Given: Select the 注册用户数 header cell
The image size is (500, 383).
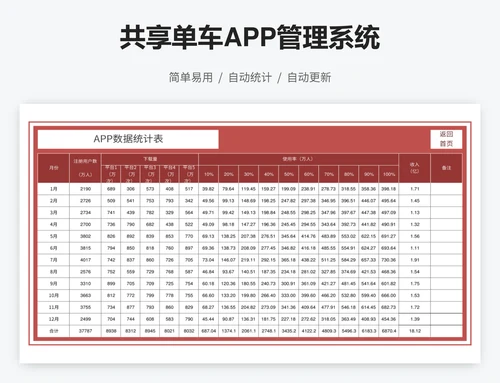Looking at the screenshot, I should click(85, 168).
